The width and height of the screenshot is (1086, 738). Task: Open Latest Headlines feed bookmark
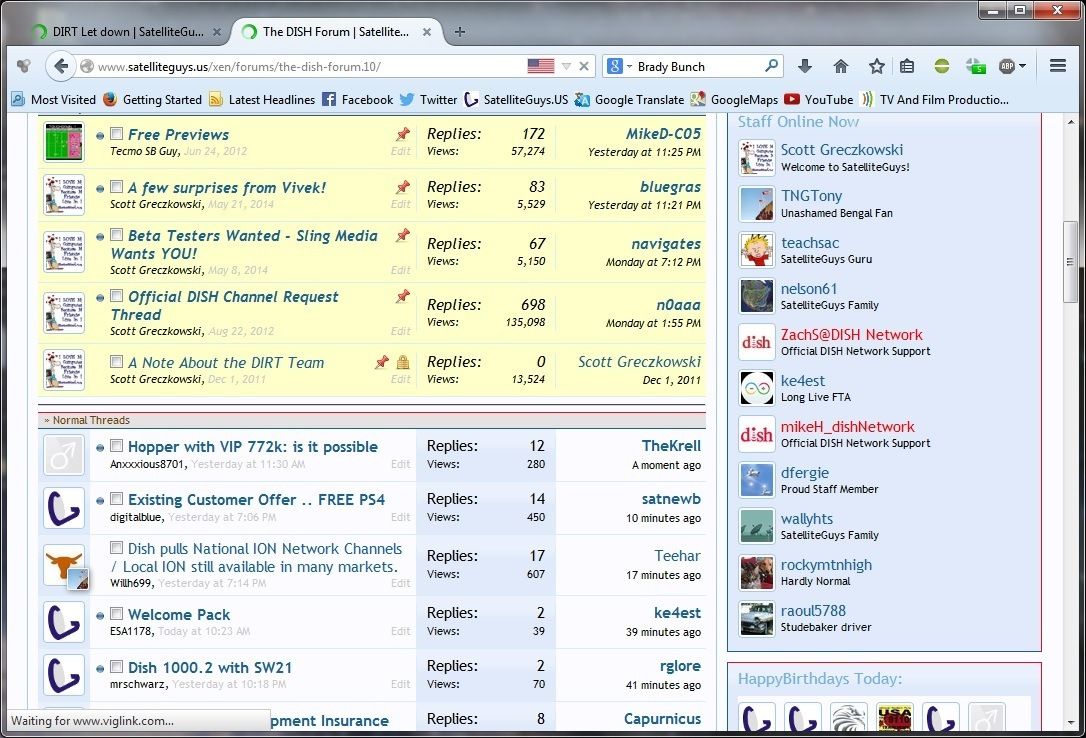tap(262, 100)
